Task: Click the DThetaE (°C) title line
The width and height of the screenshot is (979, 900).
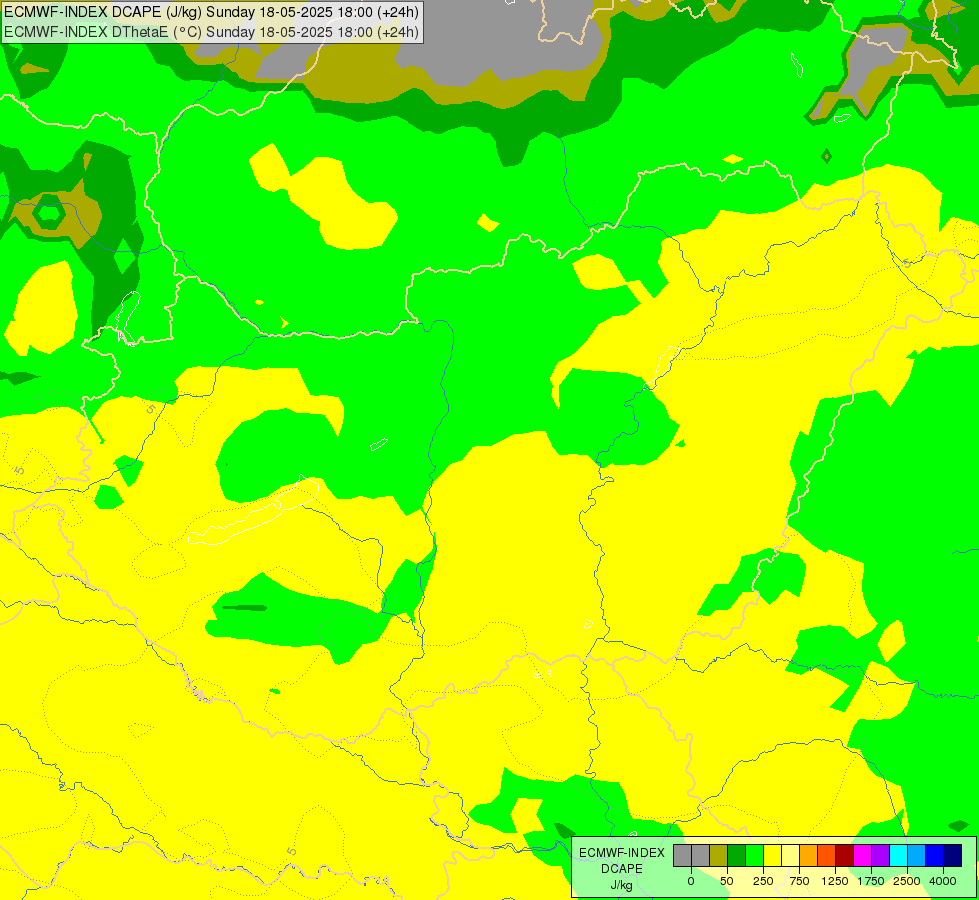Action: point(212,32)
